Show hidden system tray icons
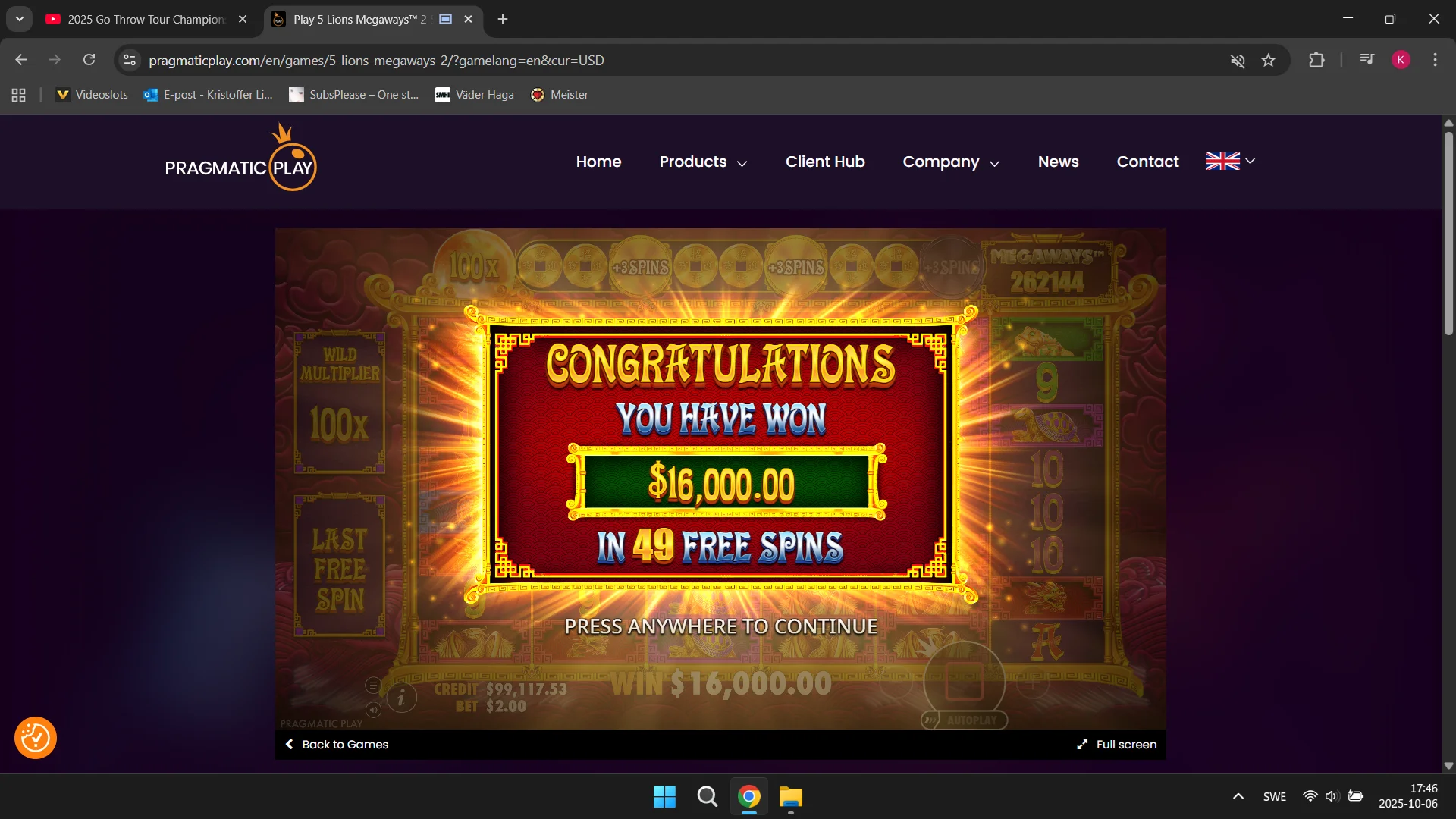Screen dimensions: 1456x819 pyautogui.click(x=1238, y=796)
